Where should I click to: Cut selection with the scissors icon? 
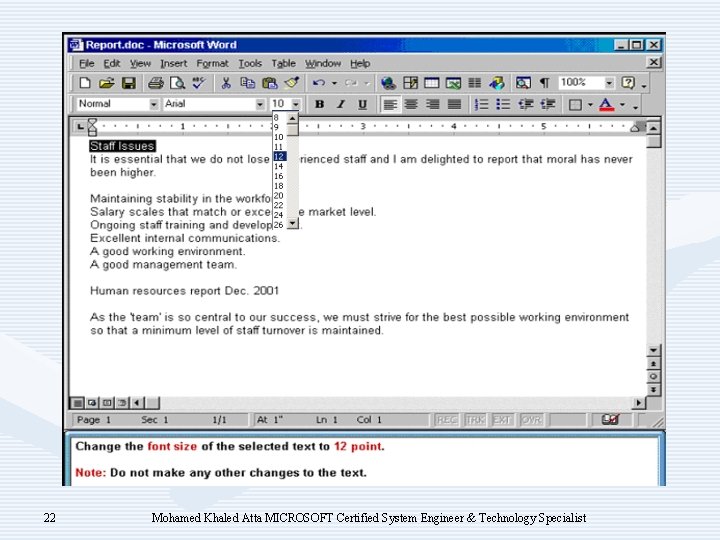(225, 83)
